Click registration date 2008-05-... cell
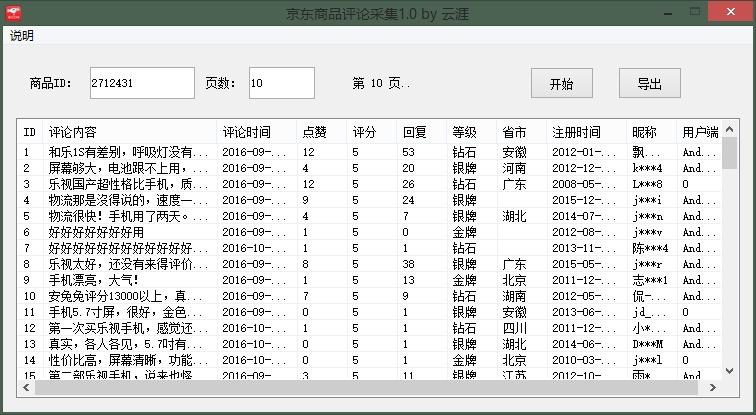The image size is (756, 415). [x=584, y=184]
